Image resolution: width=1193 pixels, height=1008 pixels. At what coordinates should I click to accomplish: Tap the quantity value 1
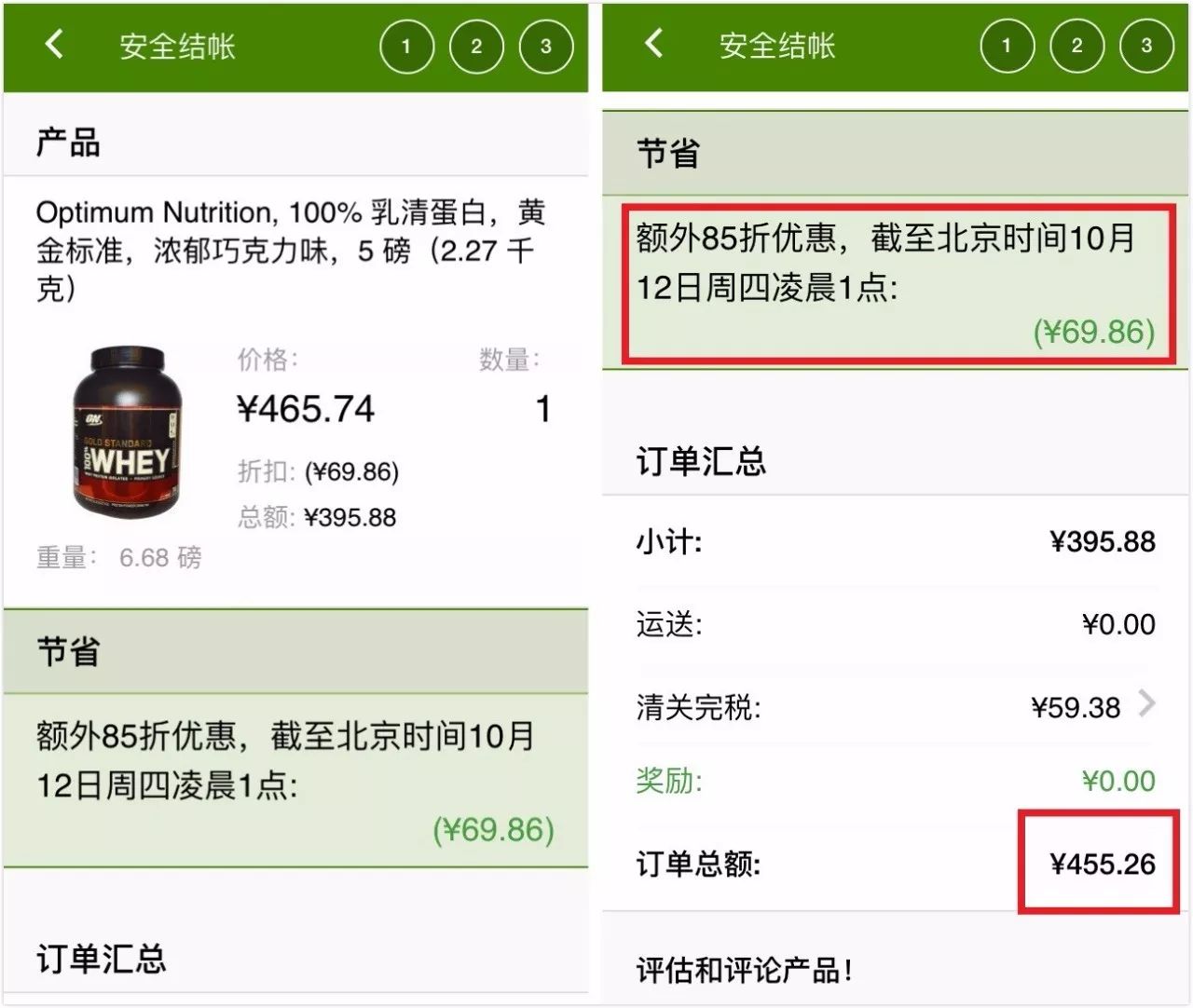(x=542, y=409)
